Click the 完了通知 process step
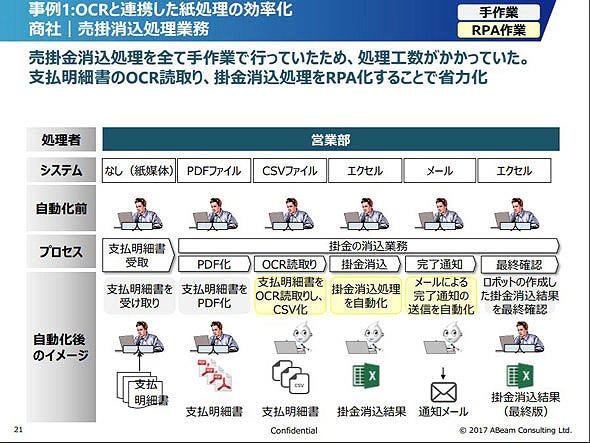The width and height of the screenshot is (590, 443). 440,264
